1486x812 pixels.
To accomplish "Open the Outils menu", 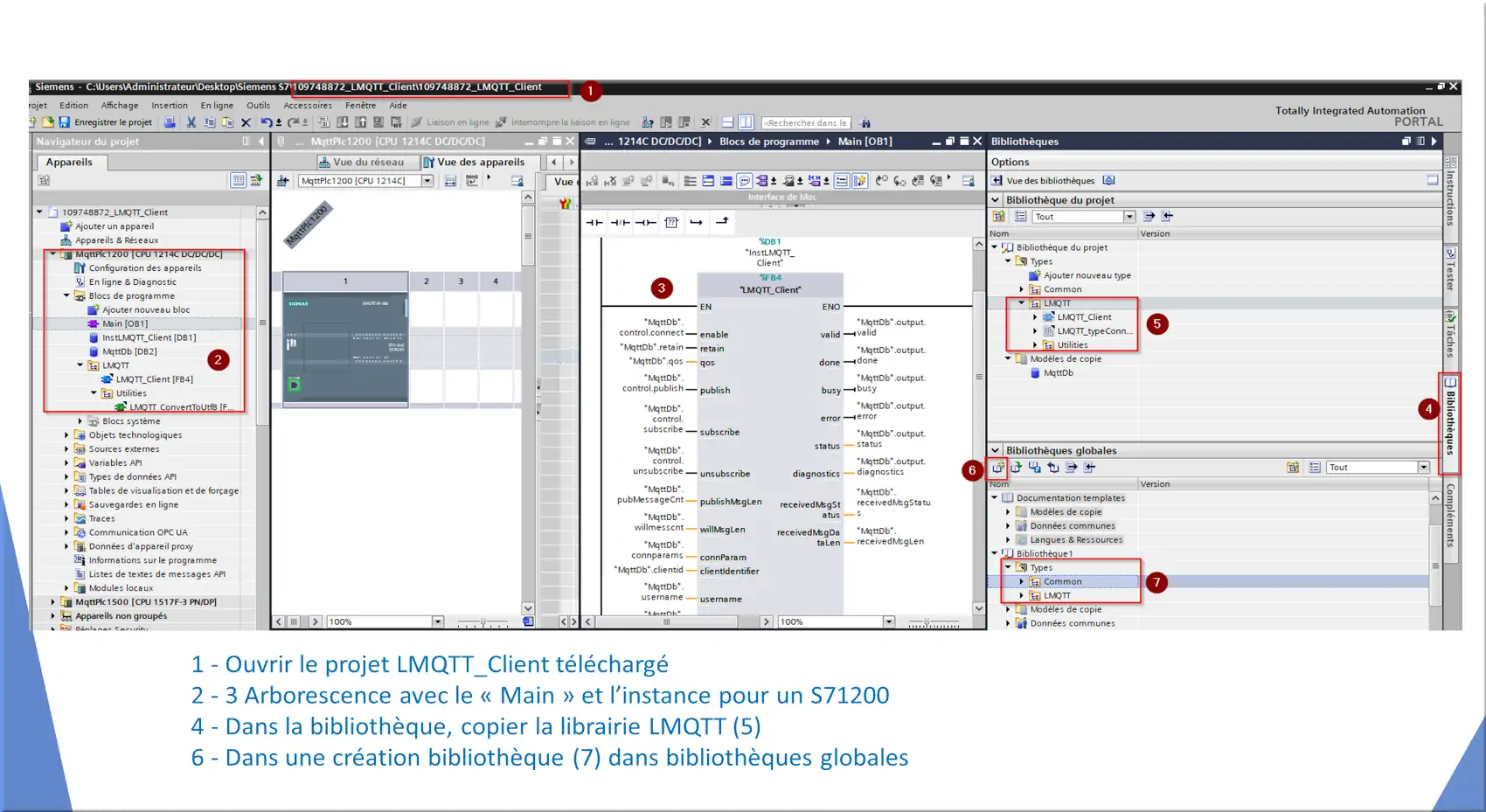I will point(259,105).
